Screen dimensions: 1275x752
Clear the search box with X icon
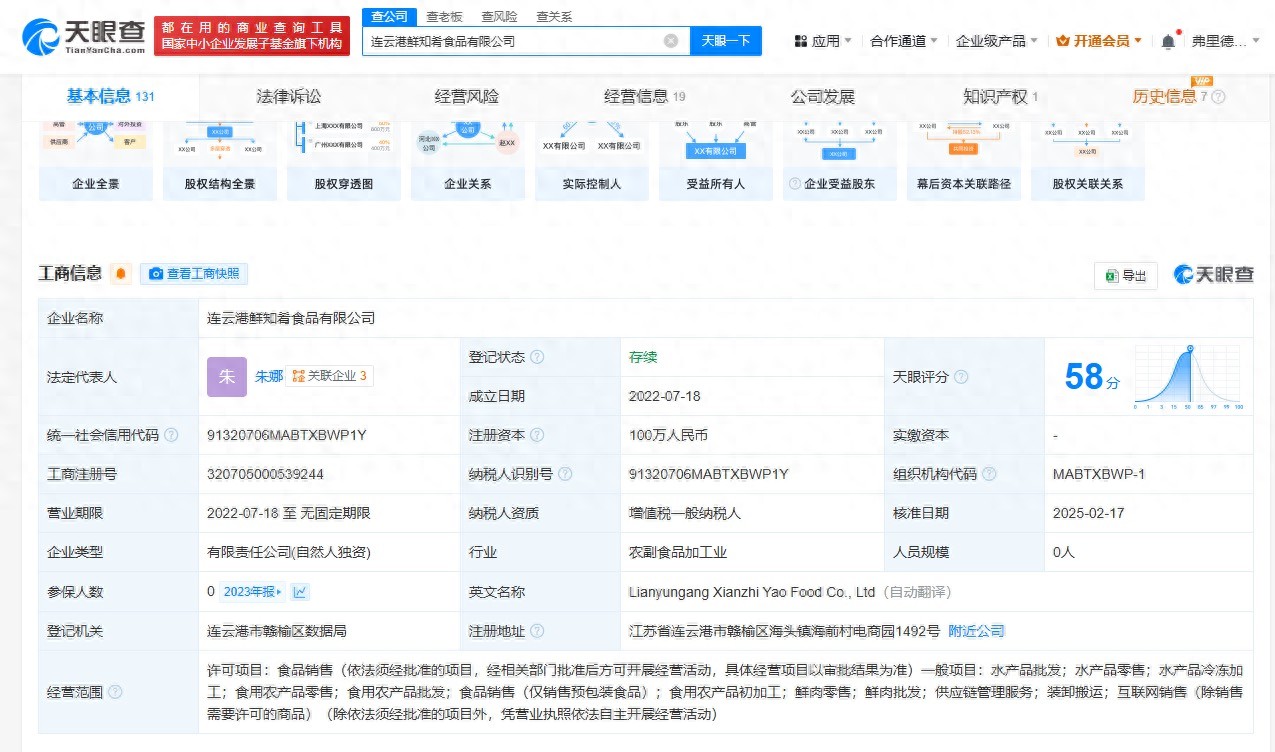pyautogui.click(x=671, y=41)
